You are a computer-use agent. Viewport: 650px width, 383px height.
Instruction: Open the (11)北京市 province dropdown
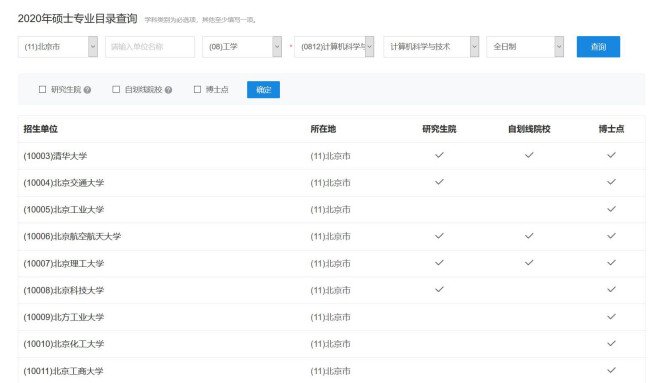(x=58, y=47)
